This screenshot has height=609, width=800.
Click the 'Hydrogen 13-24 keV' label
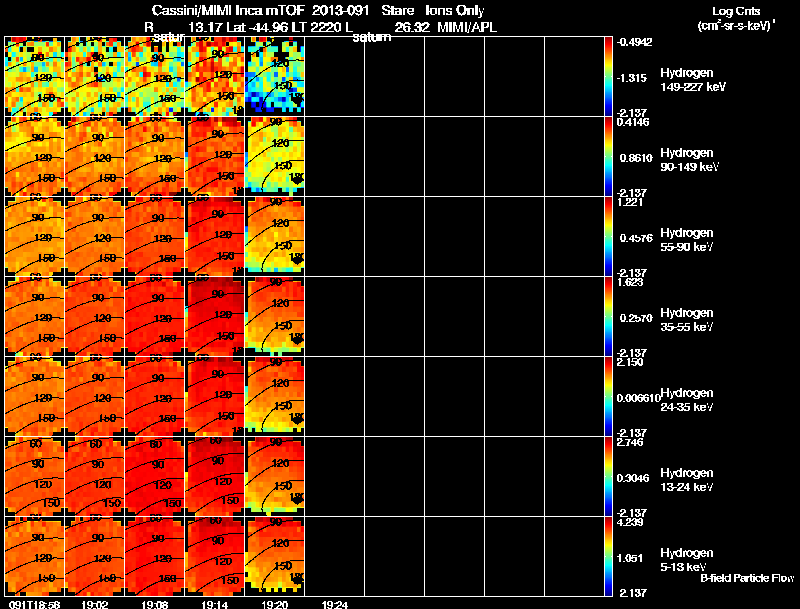point(687,480)
